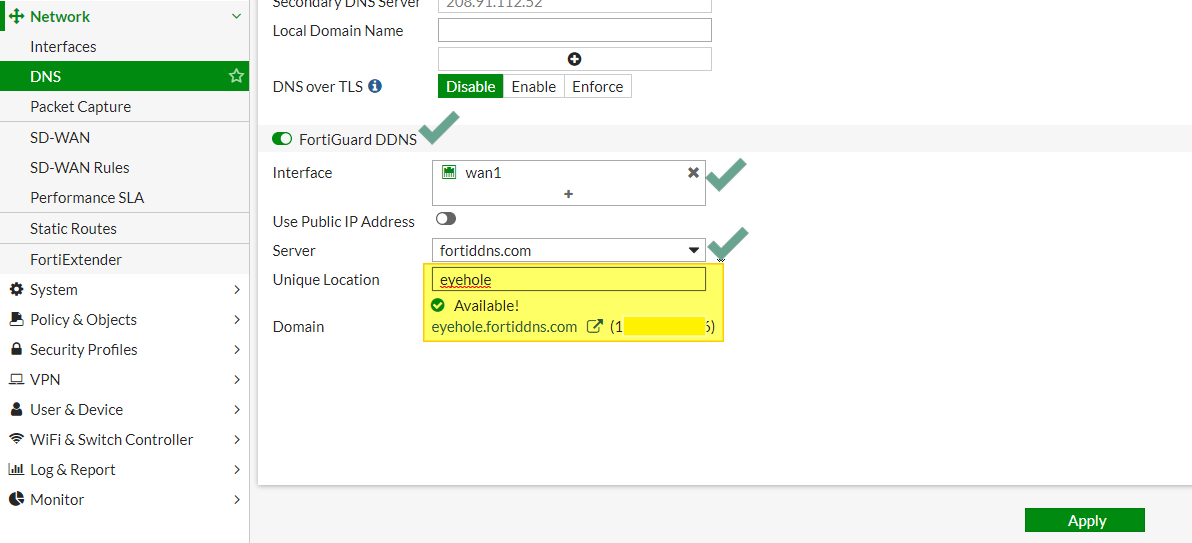This screenshot has width=1192, height=543.
Task: Click the "DNS over TLS" label
Action: [x=318, y=86]
